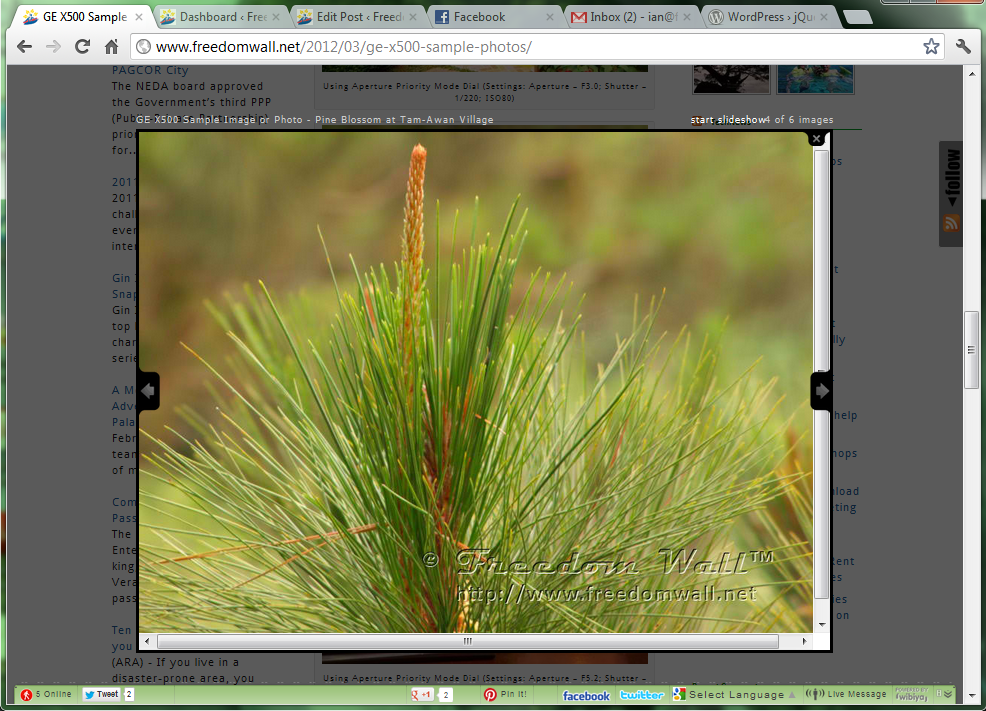Click the orange RSS feed icon
The height and width of the screenshot is (711, 986).
[x=951, y=223]
